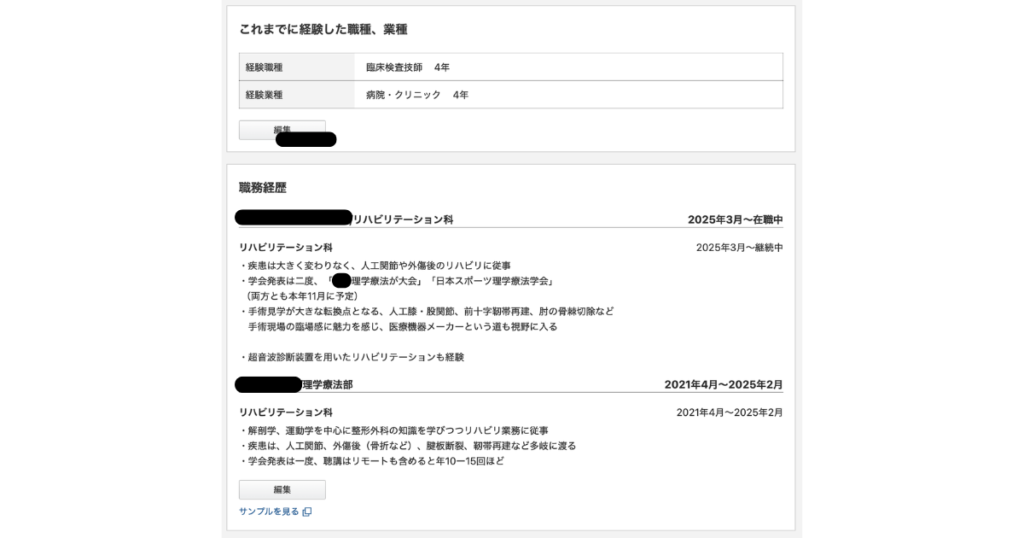Click the 職務経歴 section heading

click(263, 188)
